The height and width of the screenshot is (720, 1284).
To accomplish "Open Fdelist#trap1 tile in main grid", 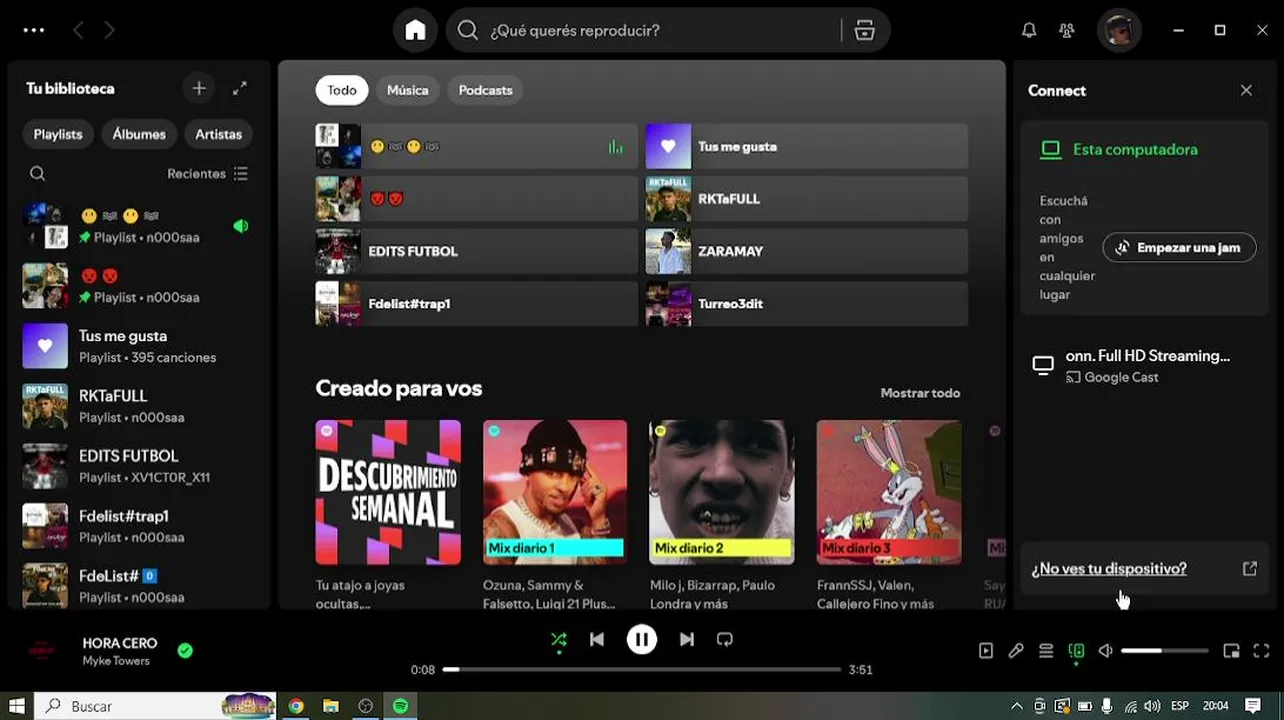I will [x=476, y=303].
